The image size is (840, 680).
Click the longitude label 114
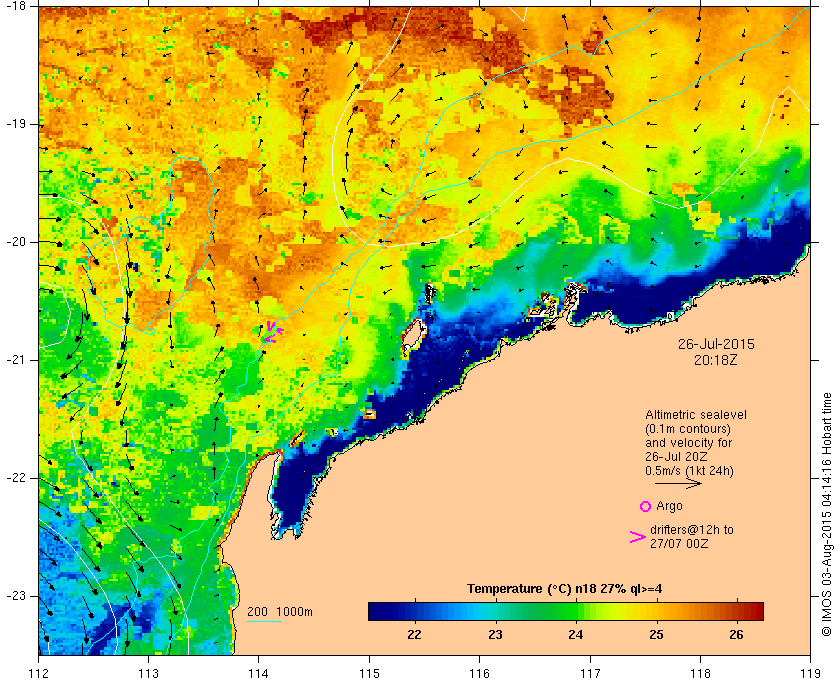pos(259,673)
